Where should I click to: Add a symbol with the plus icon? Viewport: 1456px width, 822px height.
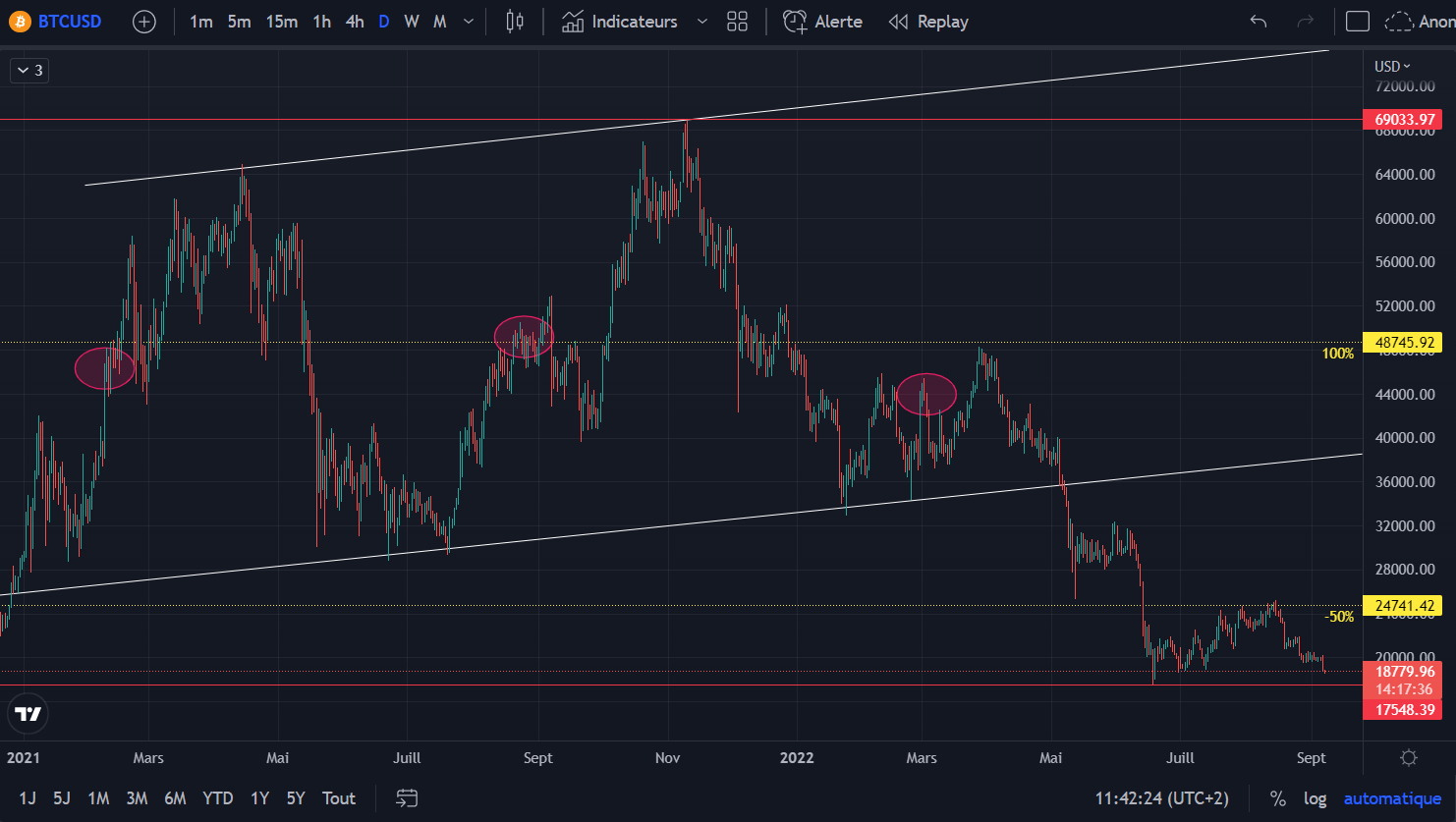coord(144,22)
